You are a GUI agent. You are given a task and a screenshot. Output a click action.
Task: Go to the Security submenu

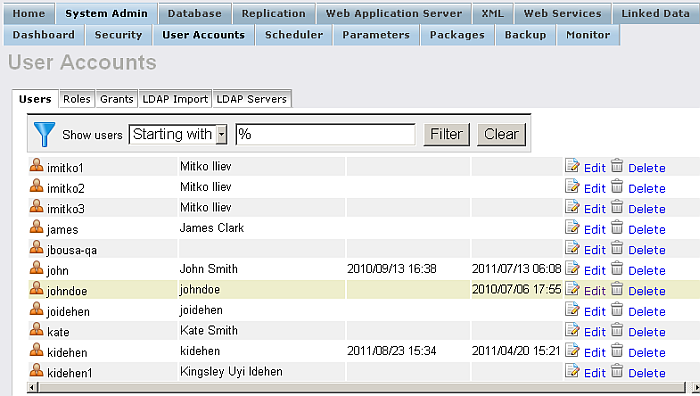pyautogui.click(x=118, y=35)
